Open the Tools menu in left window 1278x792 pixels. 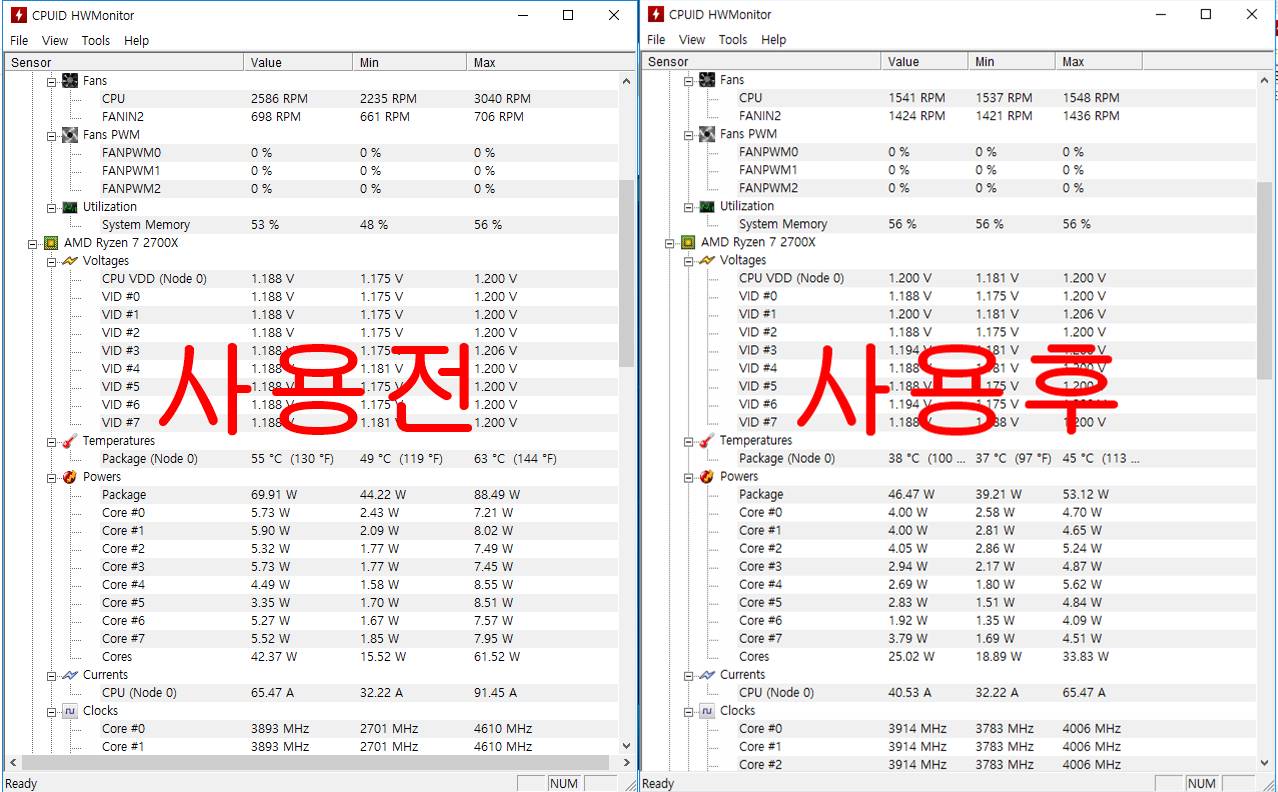pyautogui.click(x=96, y=41)
